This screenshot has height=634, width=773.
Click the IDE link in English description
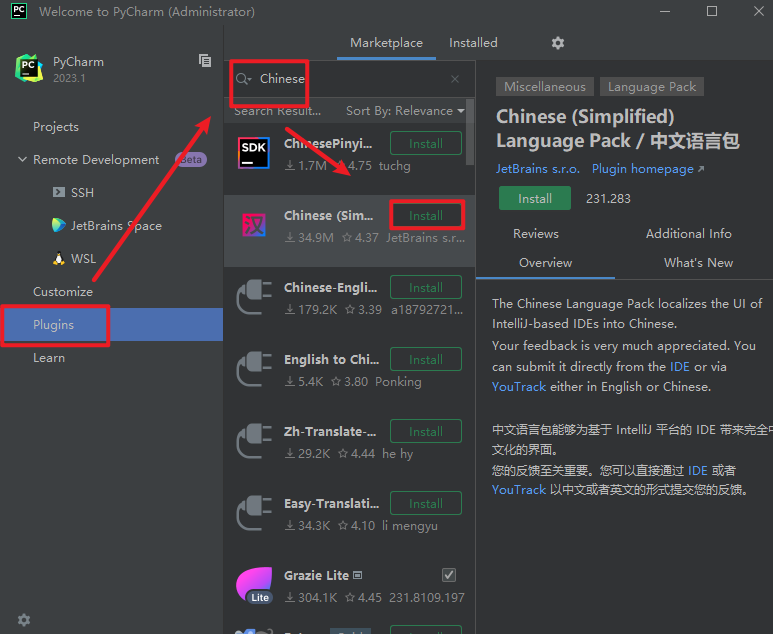point(679,367)
